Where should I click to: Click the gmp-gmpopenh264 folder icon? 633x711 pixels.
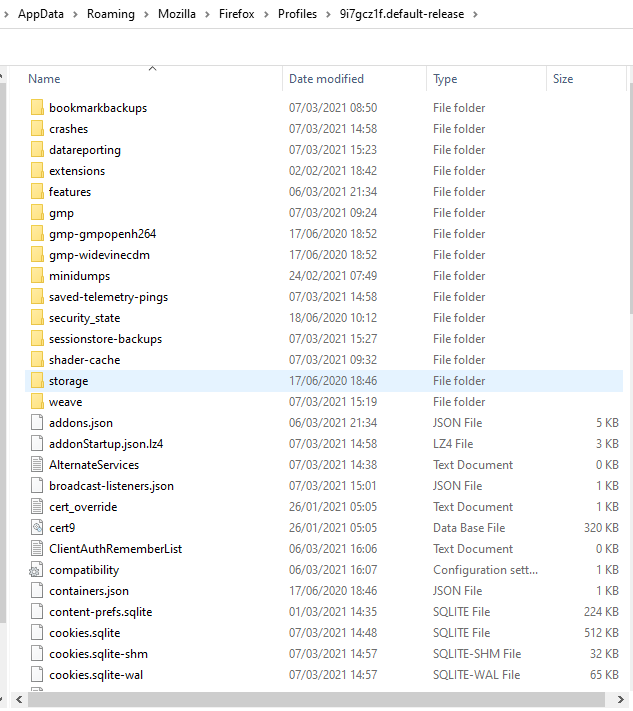37,234
